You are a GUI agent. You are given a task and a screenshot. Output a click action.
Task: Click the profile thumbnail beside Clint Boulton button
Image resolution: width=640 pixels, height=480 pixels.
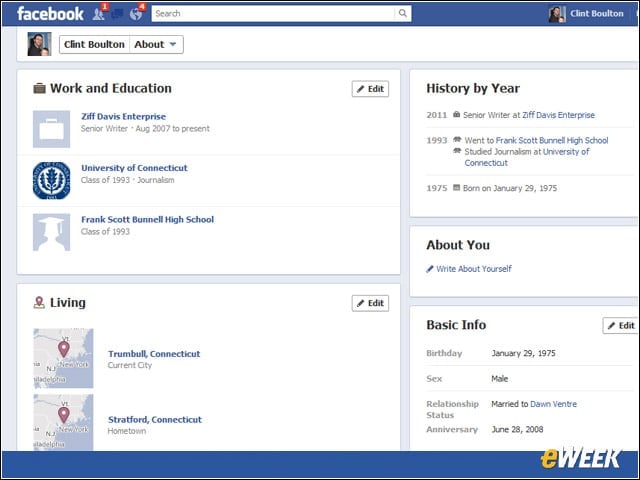coord(40,44)
